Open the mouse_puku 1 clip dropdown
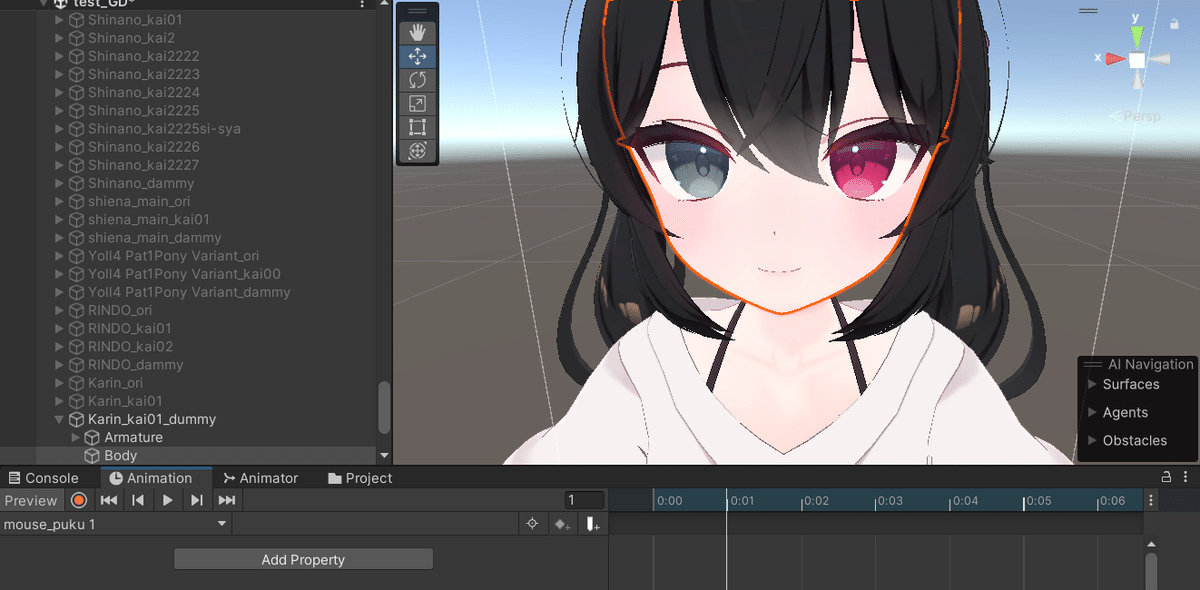The image size is (1200, 590). tap(115, 523)
